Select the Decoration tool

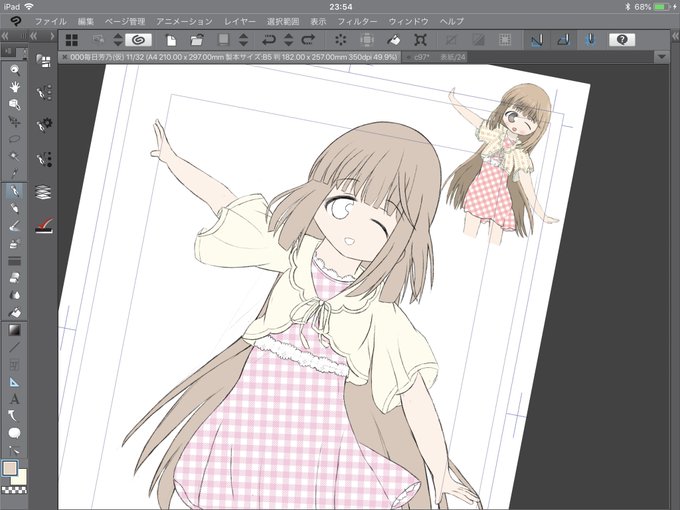click(x=15, y=261)
